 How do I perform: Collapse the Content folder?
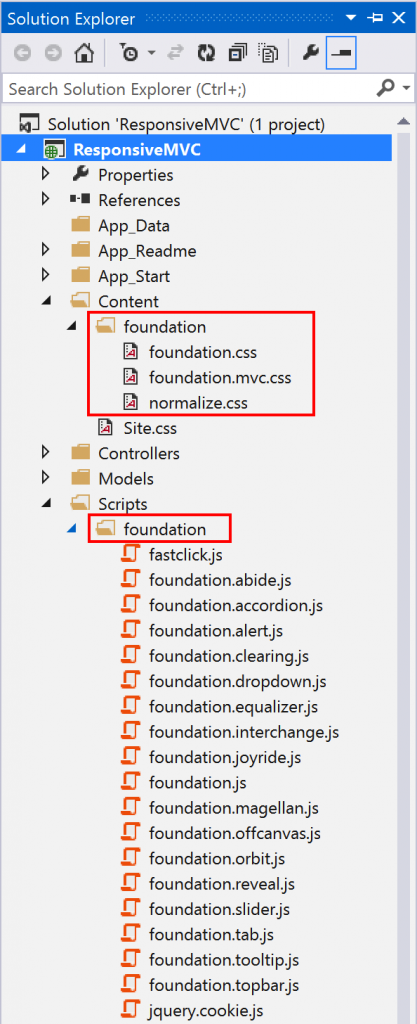(x=46, y=301)
